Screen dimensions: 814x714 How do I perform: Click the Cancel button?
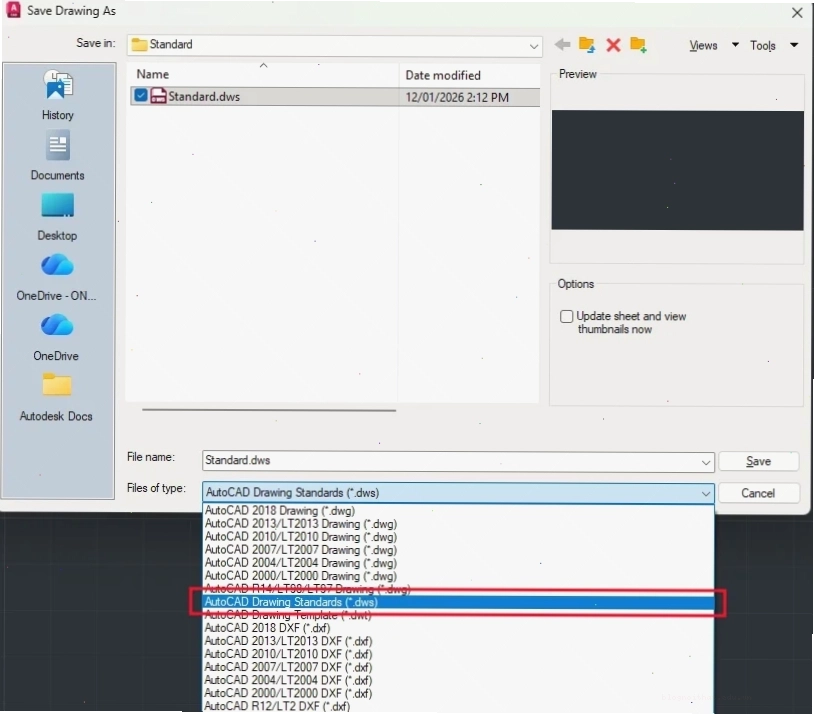[x=758, y=493]
